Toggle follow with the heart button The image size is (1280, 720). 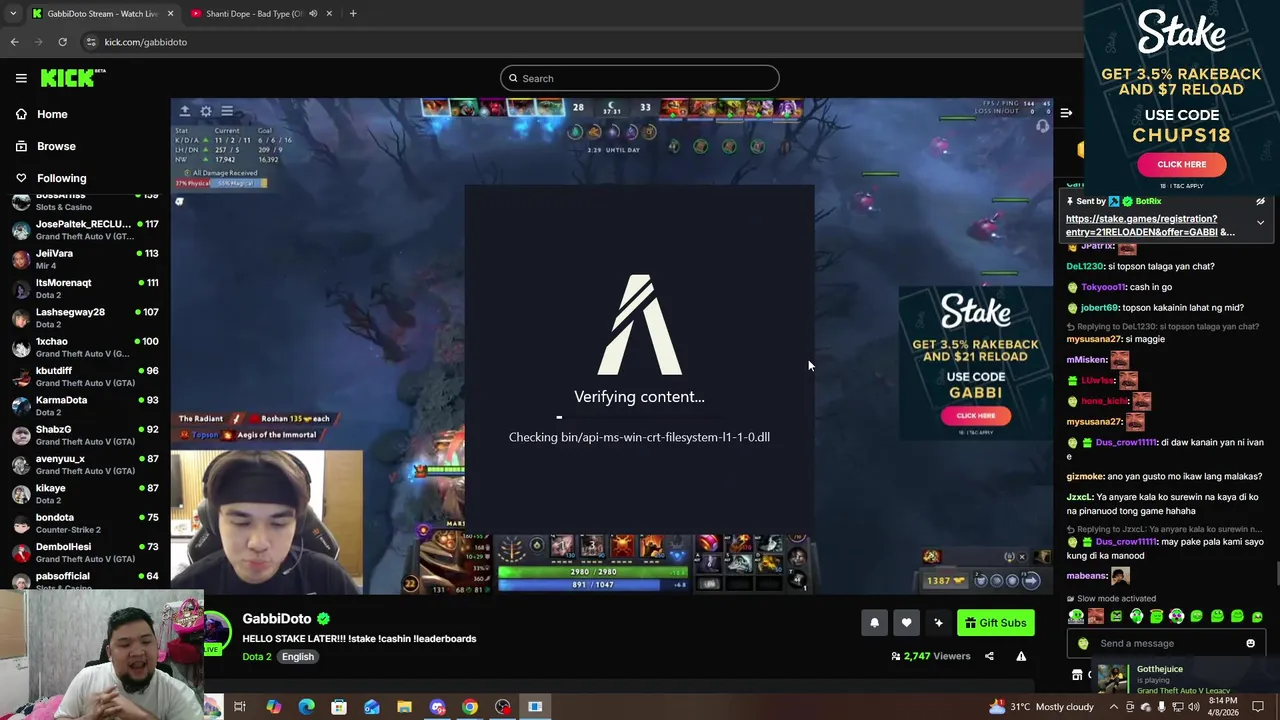tap(906, 623)
